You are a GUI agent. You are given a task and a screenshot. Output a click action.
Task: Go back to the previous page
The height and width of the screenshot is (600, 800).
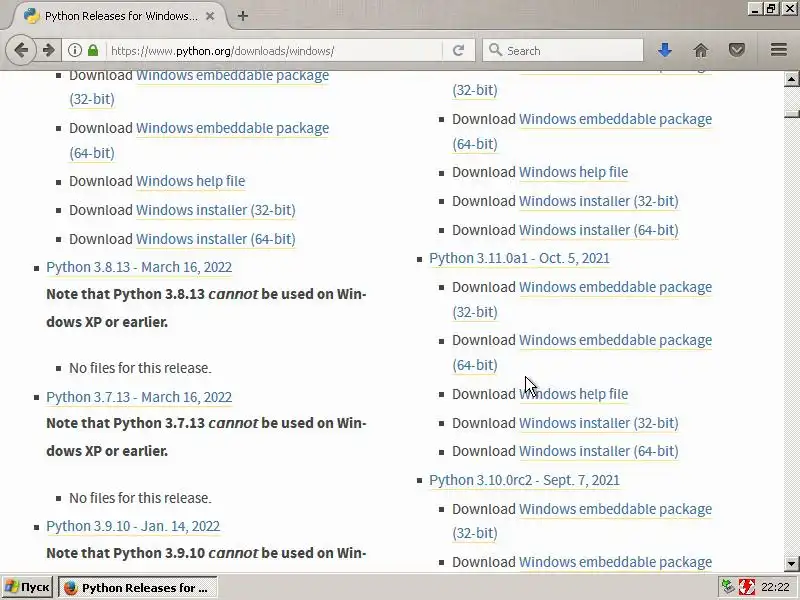click(x=22, y=50)
